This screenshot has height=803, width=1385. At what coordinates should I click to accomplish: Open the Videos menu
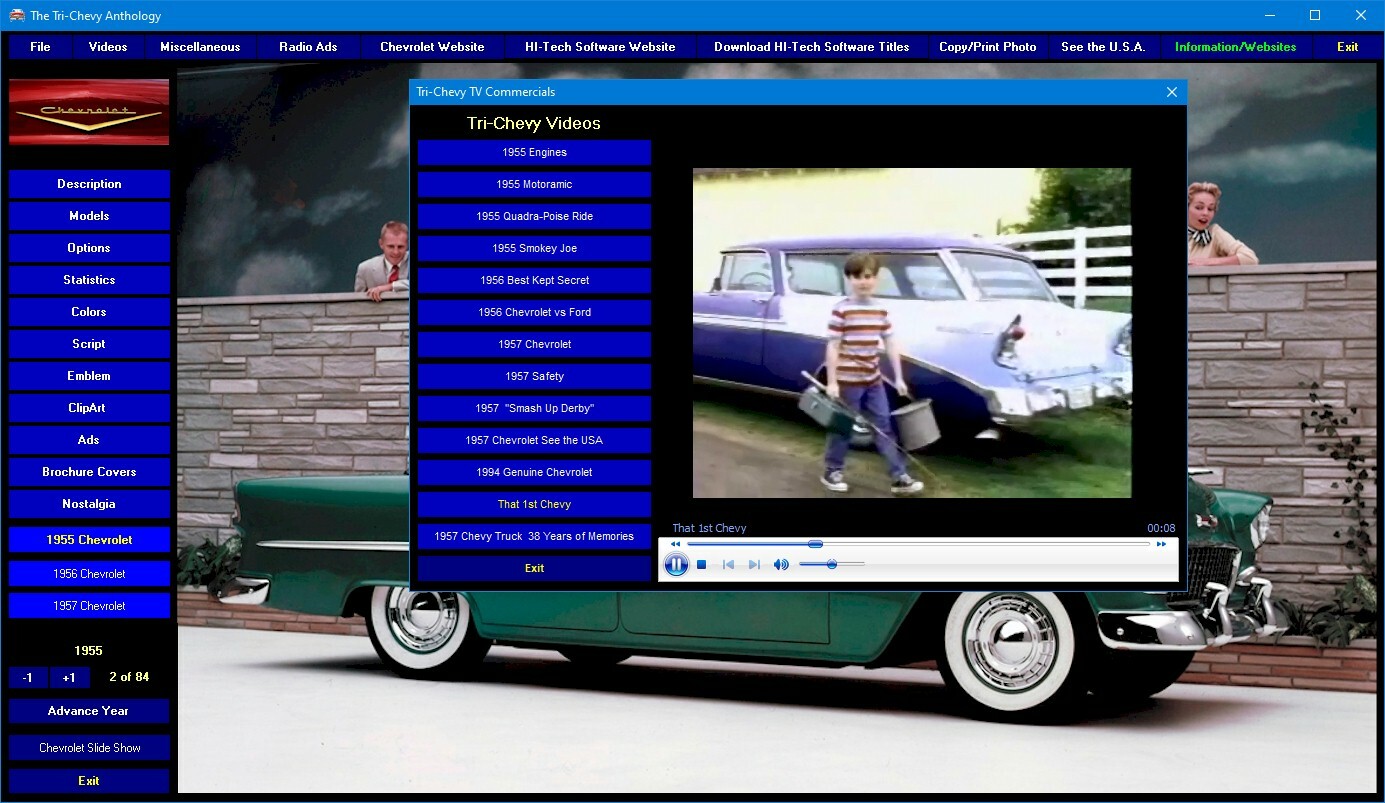(x=108, y=47)
